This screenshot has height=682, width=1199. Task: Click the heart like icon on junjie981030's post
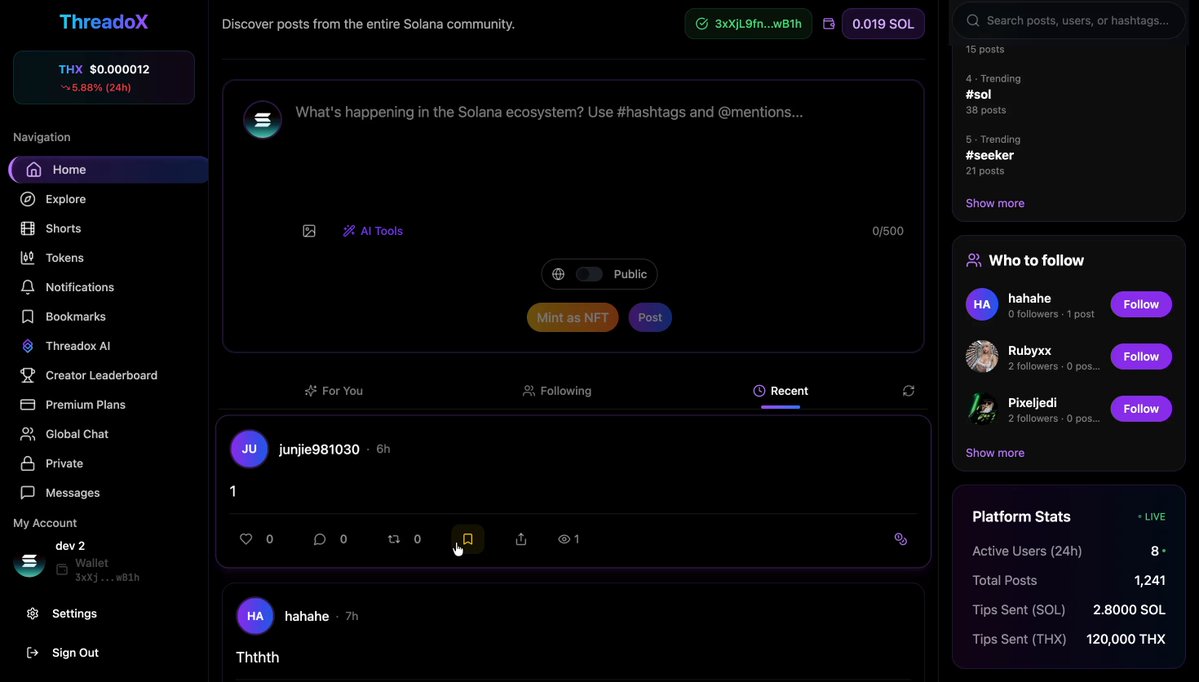click(x=245, y=539)
